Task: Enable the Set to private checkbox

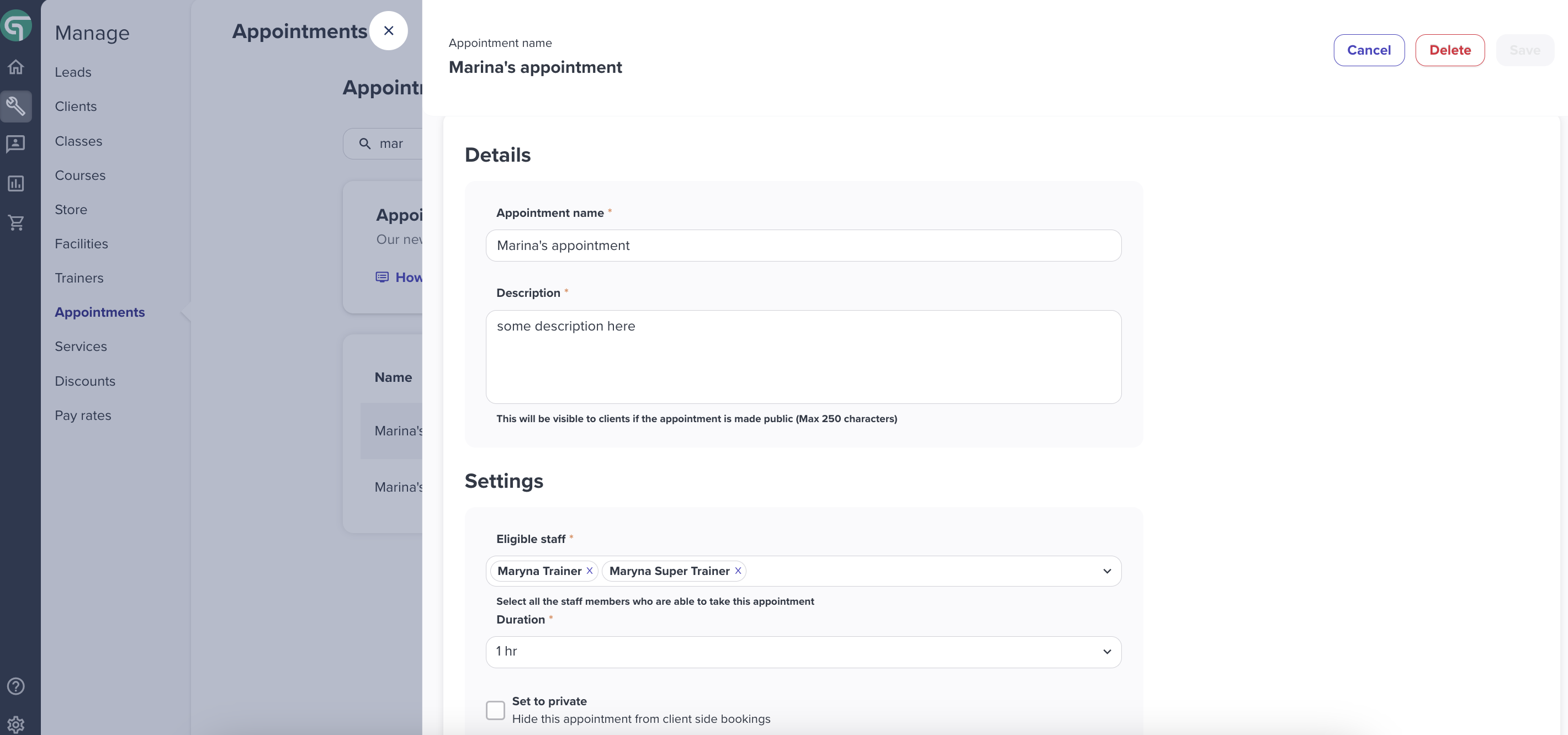Action: tap(495, 710)
